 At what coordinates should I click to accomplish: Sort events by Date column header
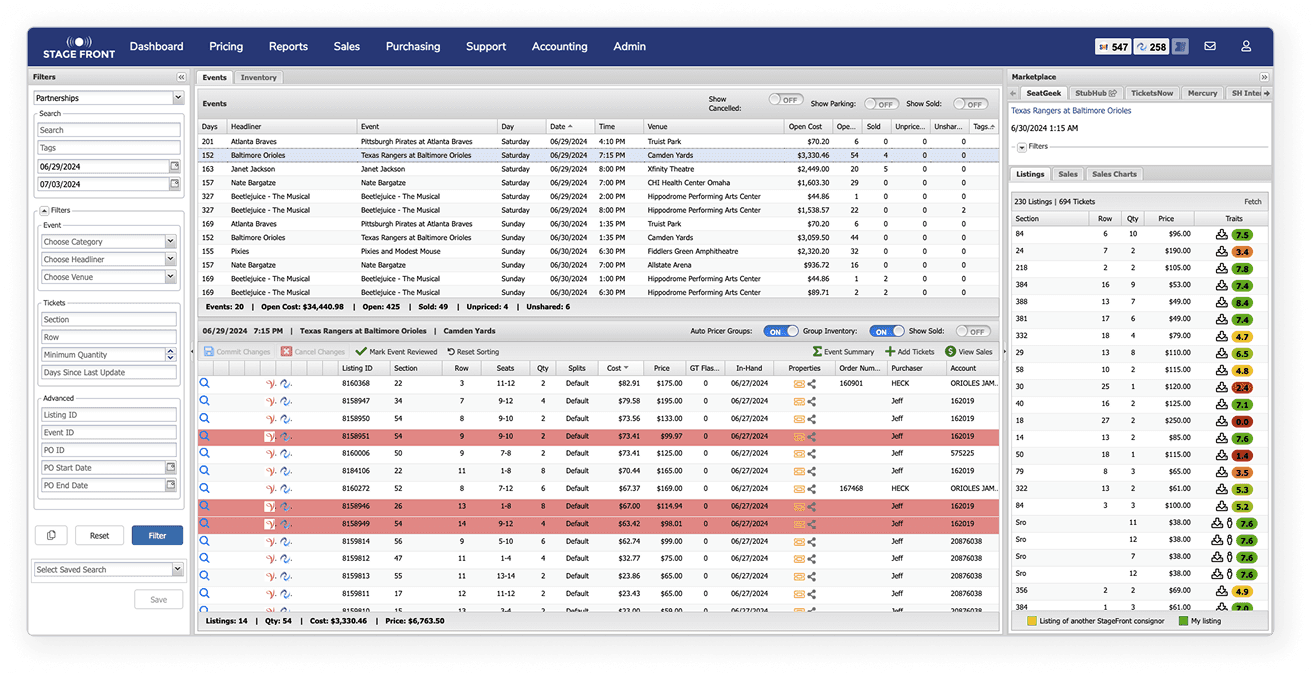coord(570,127)
